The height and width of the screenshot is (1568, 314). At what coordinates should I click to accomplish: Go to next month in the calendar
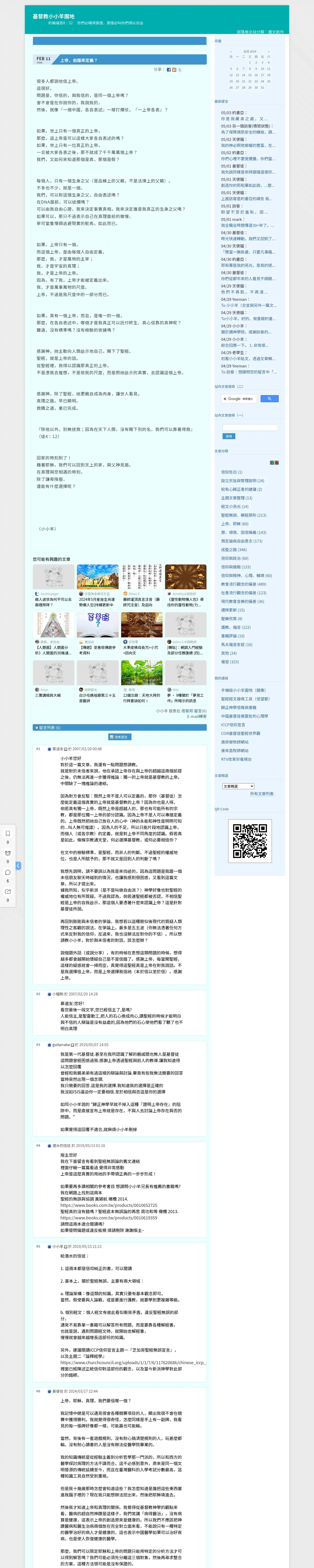pyautogui.click(x=269, y=51)
